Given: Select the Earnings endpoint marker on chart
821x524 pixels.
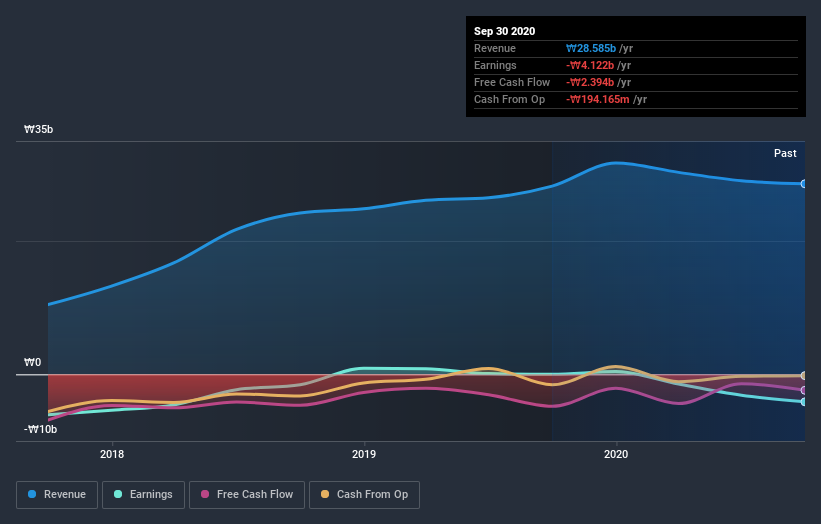Looking at the screenshot, I should click(x=803, y=402).
